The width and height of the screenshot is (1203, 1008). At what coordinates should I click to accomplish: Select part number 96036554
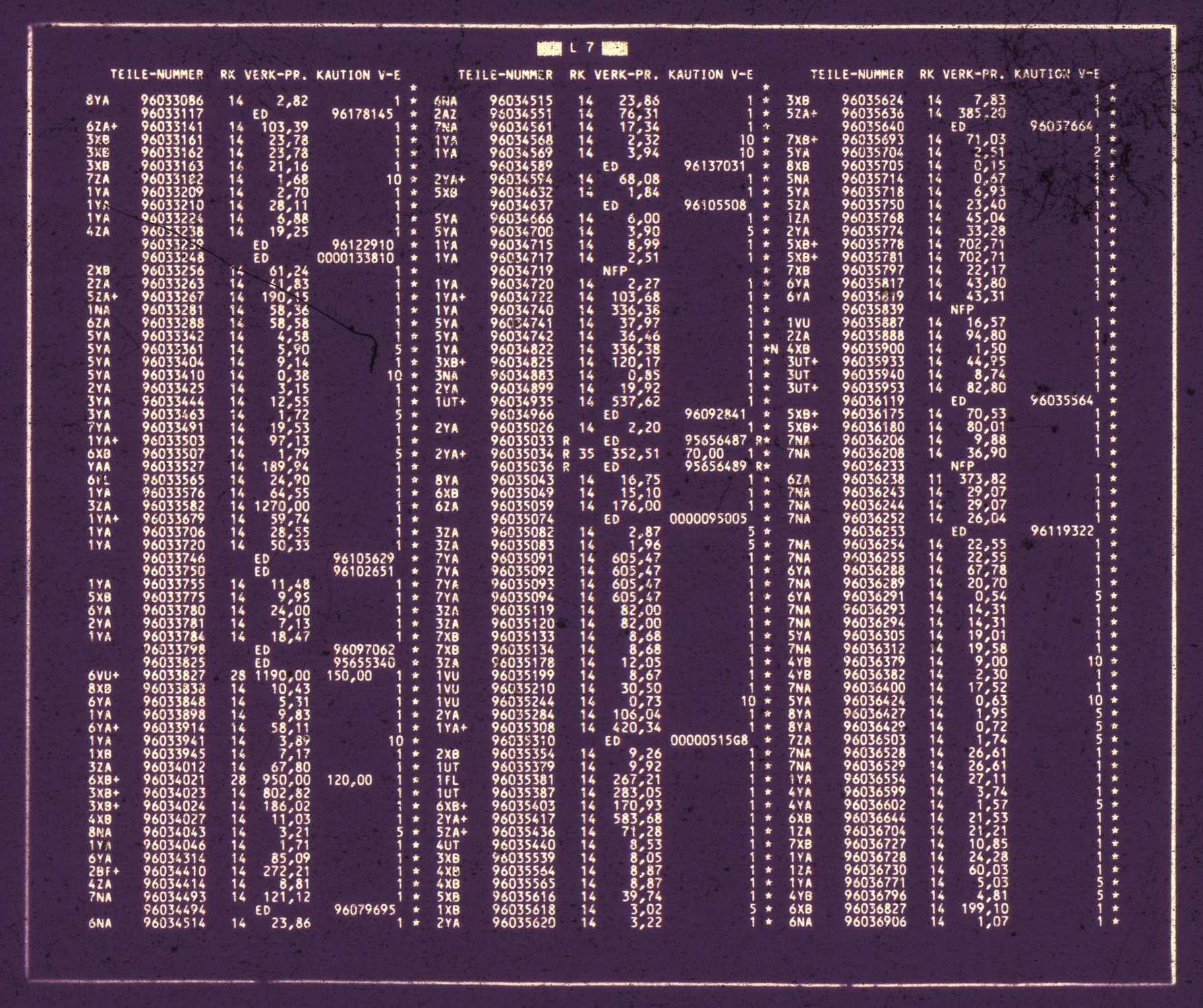pyautogui.click(x=875, y=780)
